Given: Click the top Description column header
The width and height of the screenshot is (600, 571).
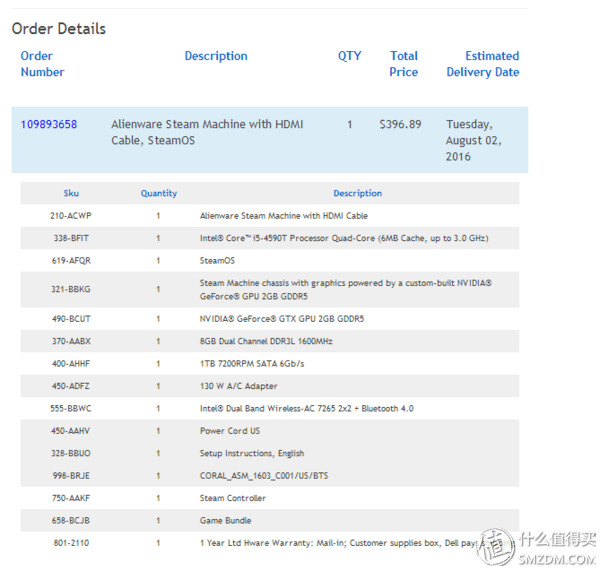Looking at the screenshot, I should 216,56.
